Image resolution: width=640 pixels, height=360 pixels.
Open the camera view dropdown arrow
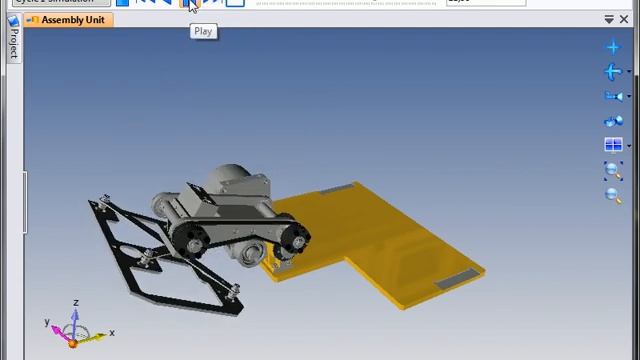(629, 97)
